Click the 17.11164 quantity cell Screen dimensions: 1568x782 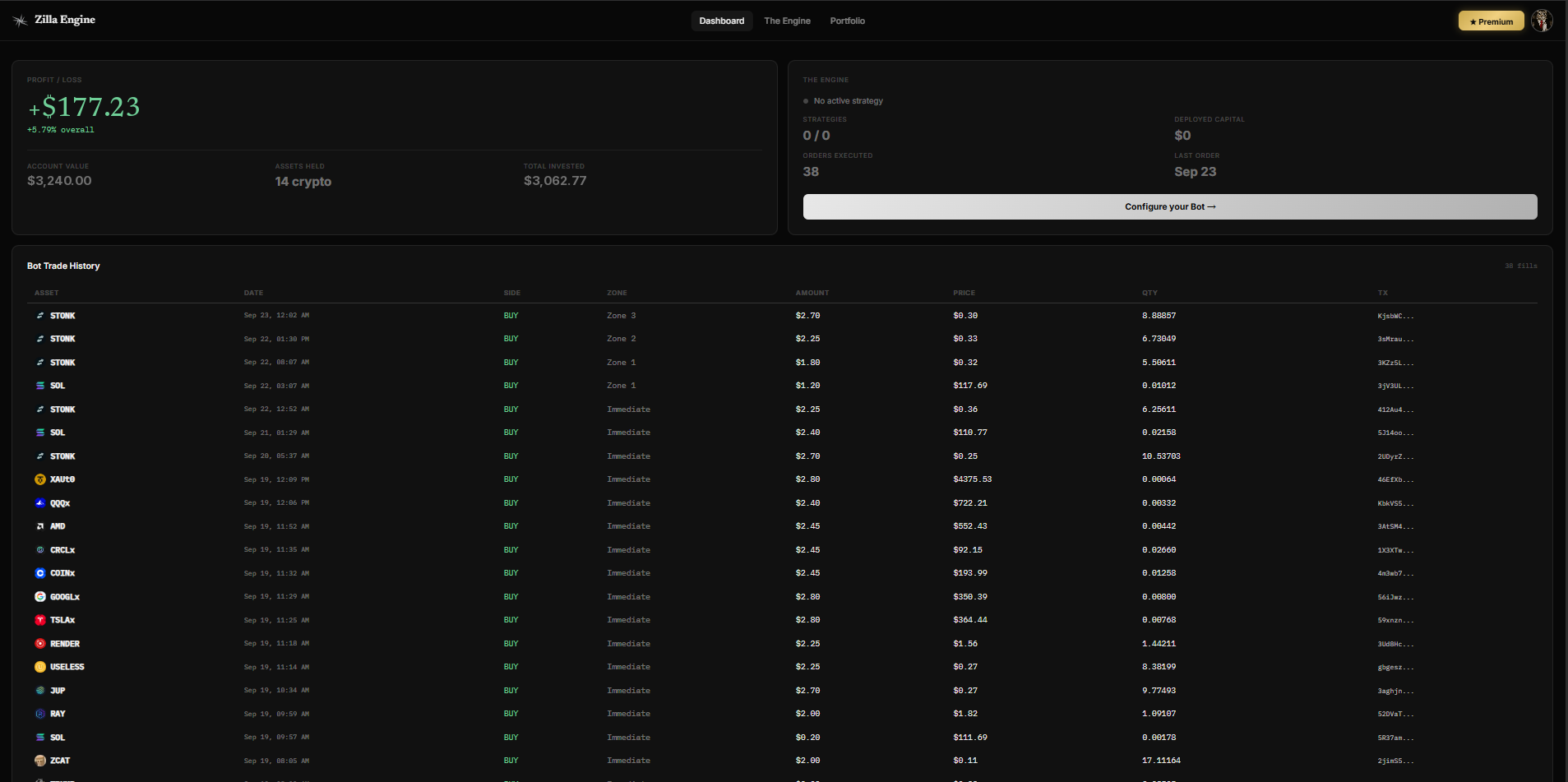point(1161,761)
